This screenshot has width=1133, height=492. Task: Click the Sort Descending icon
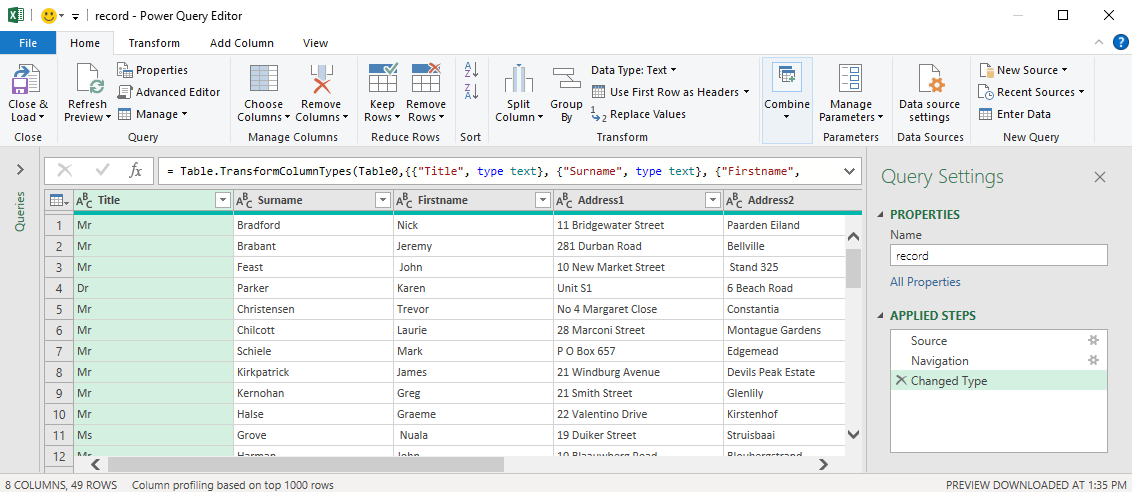click(x=471, y=92)
